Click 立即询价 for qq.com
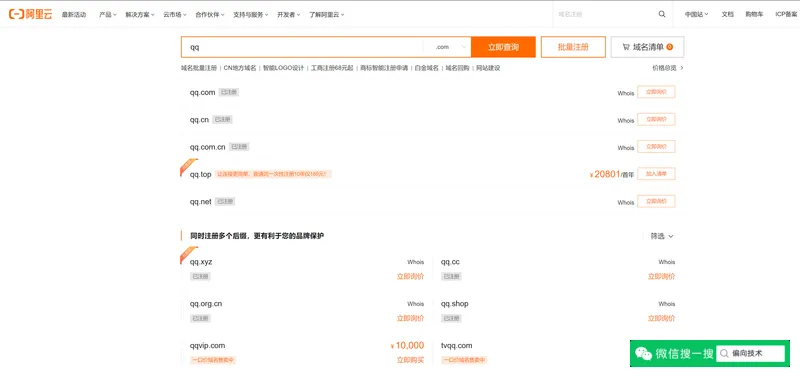 [x=656, y=92]
